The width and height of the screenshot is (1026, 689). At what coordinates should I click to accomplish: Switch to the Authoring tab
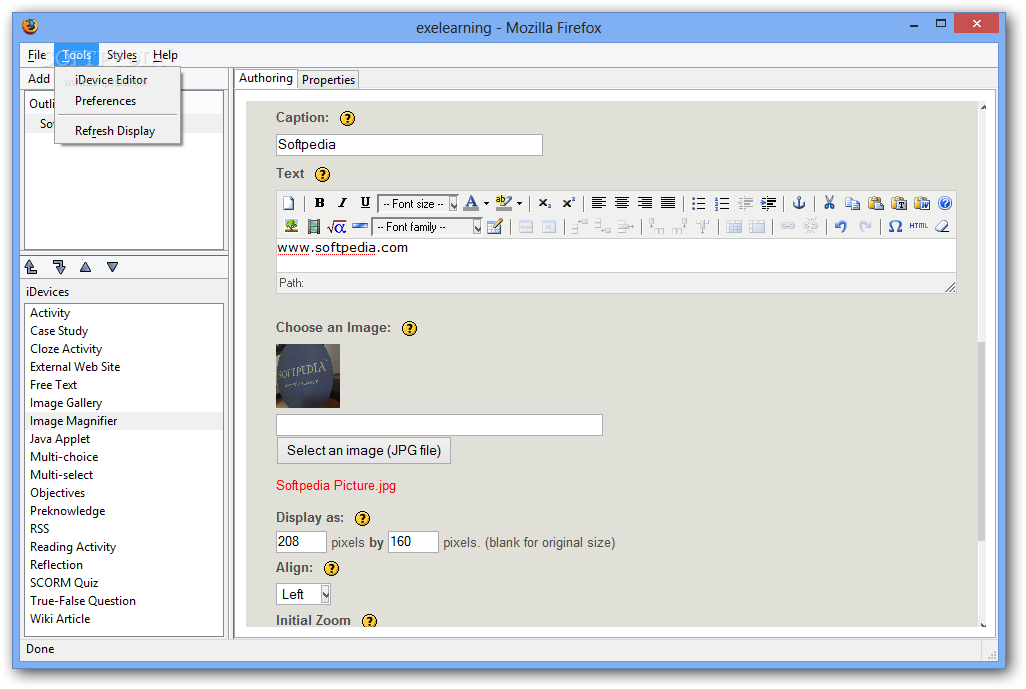(266, 79)
